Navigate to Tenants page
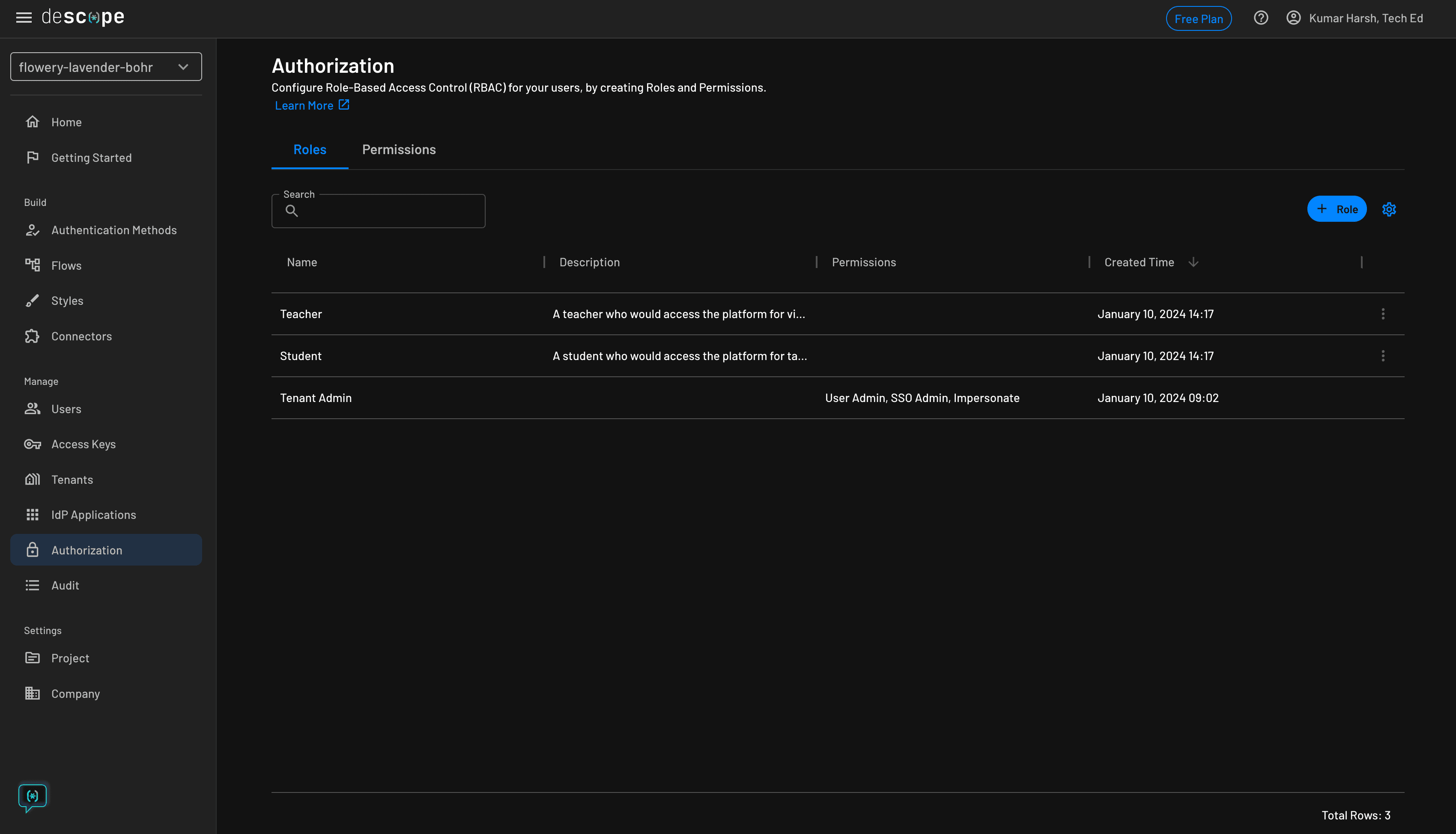 point(72,480)
